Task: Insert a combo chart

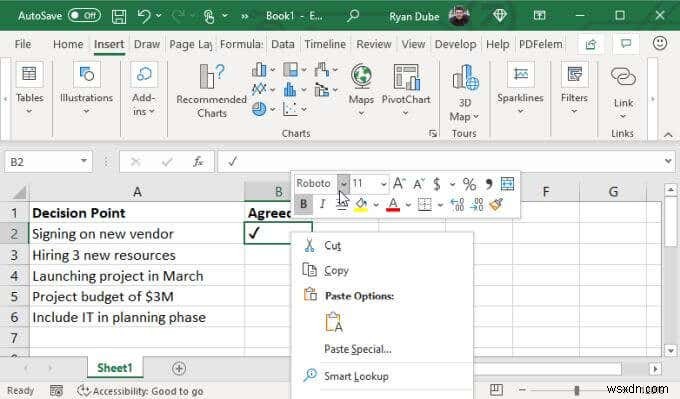Action: (x=322, y=89)
